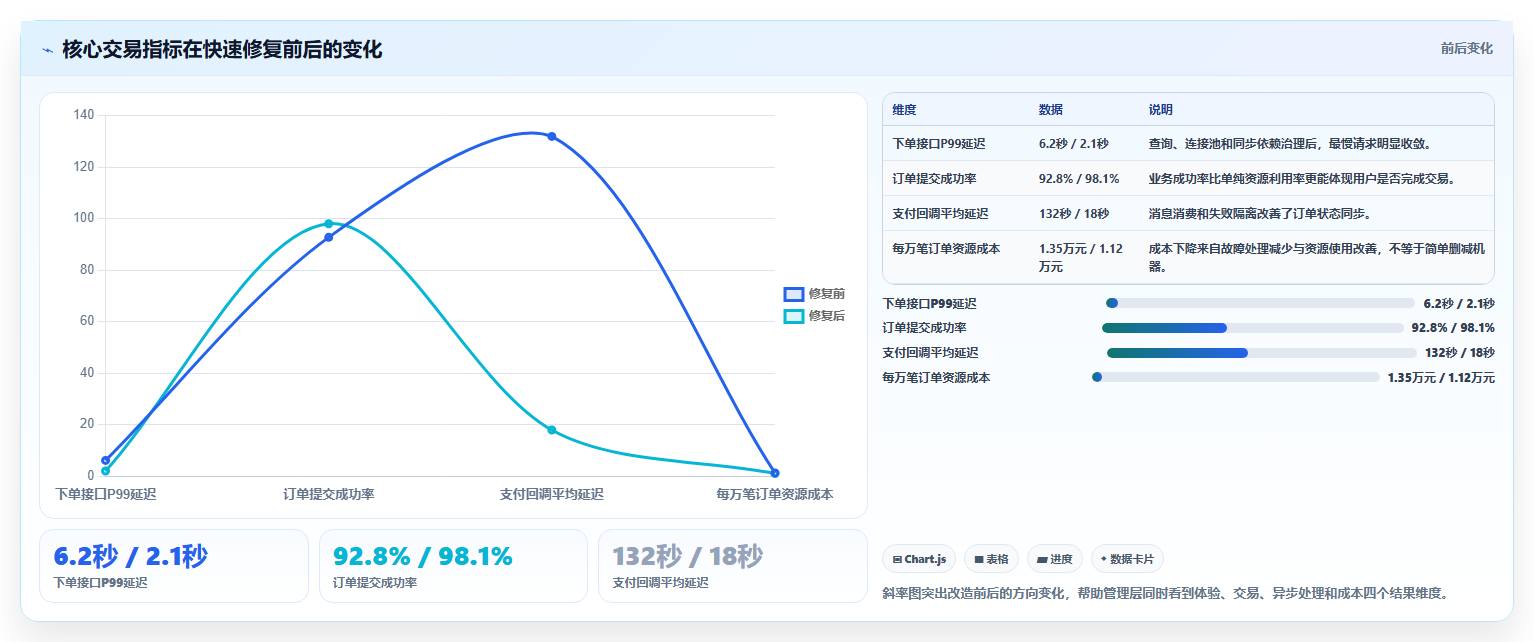Click the 修复前 data point at 订单提交成功率
Screen dimensions: 1534x642
(328, 237)
